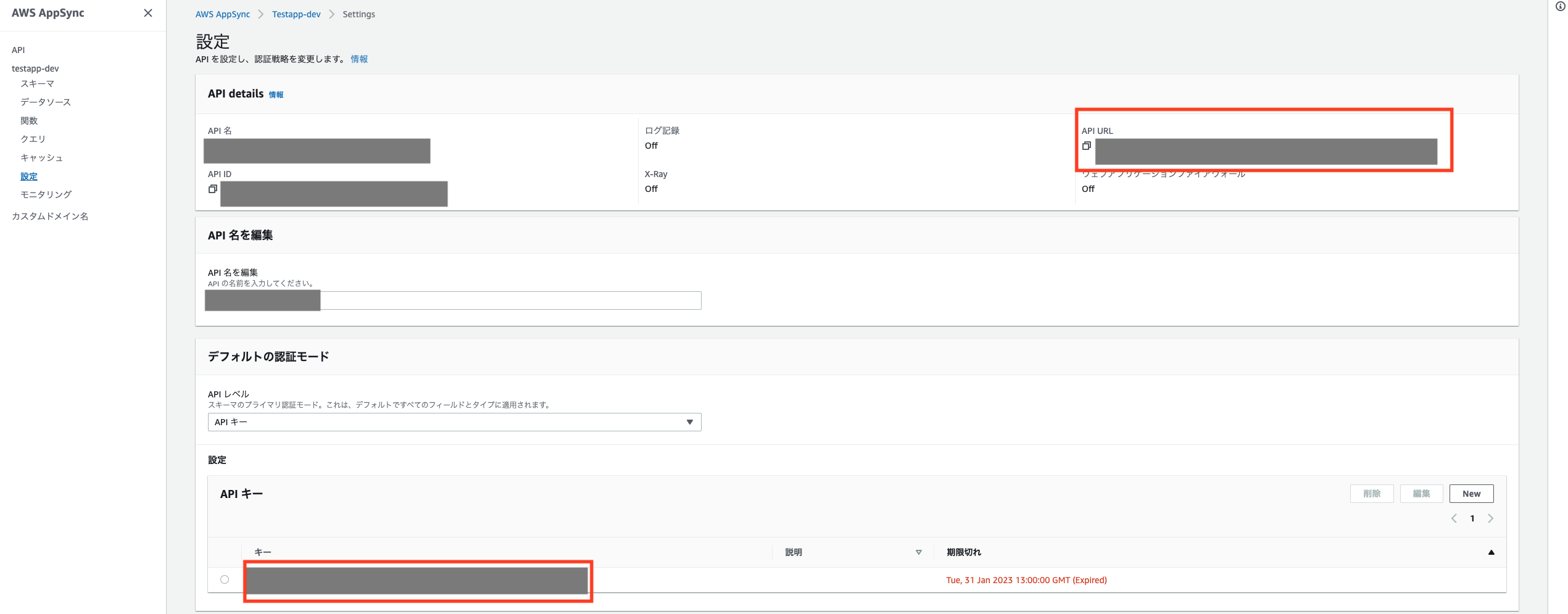Copy the API URL value

pyautogui.click(x=1087, y=146)
